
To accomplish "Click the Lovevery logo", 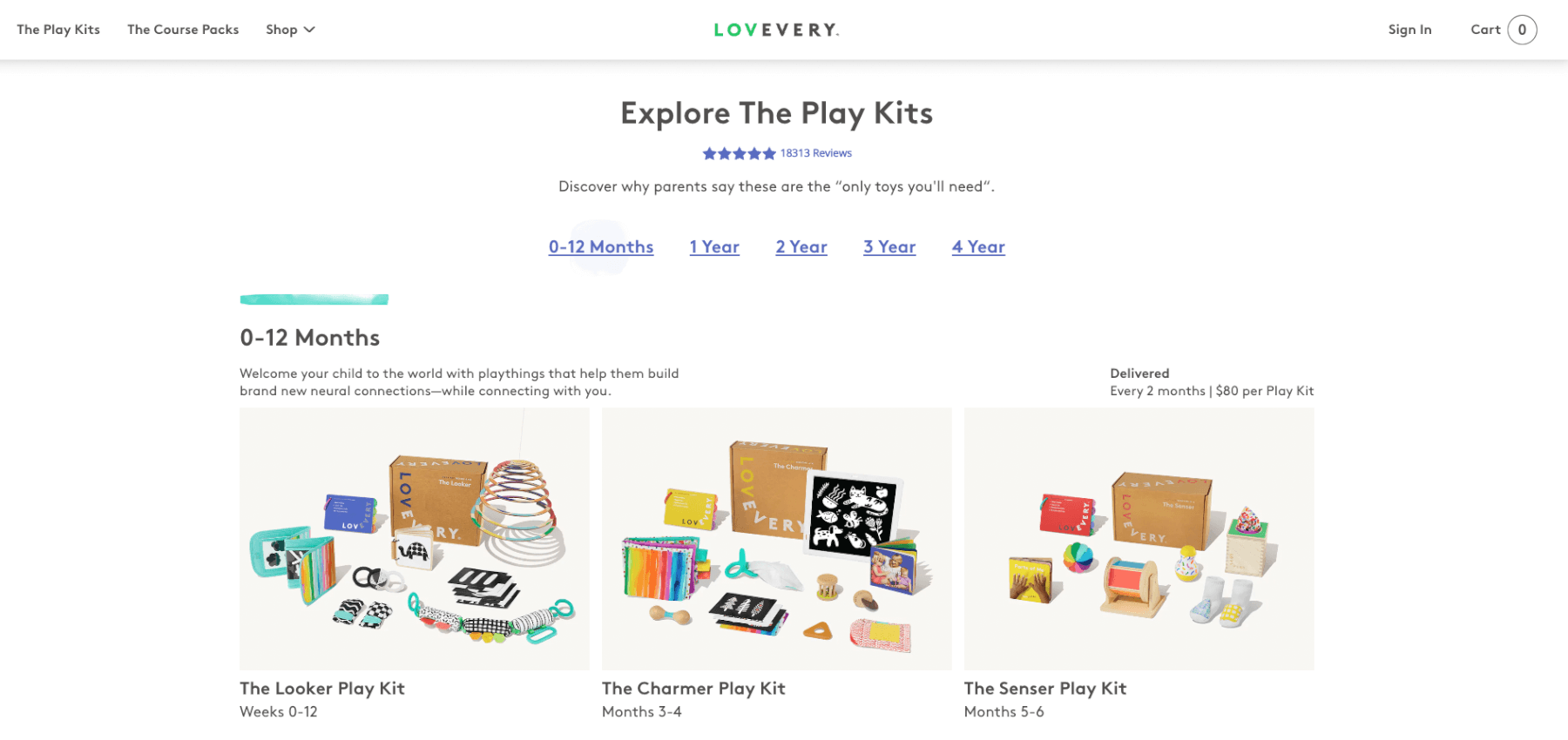I will (776, 30).
